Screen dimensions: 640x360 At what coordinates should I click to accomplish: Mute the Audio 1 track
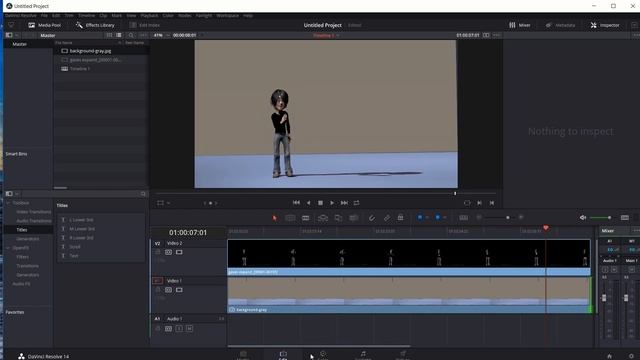(x=189, y=328)
